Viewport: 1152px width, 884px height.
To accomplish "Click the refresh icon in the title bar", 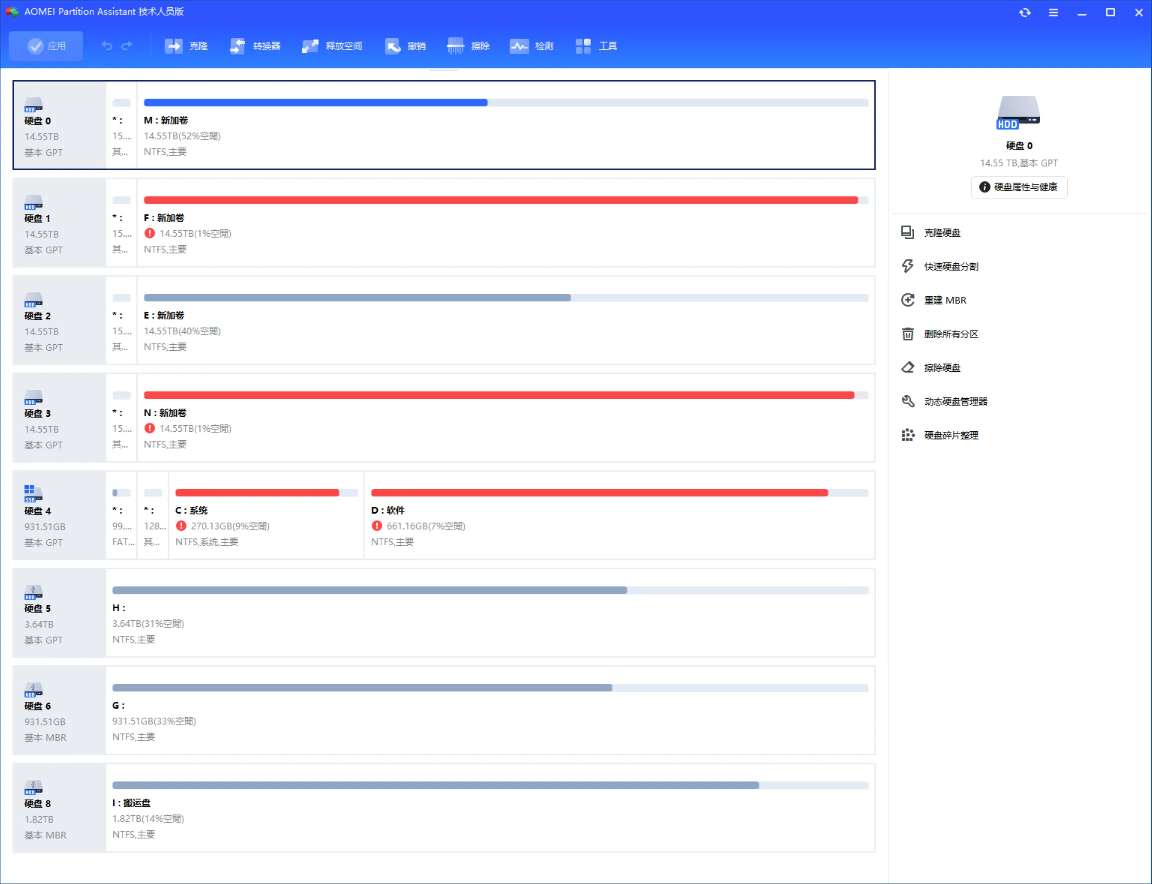I will tap(1025, 12).
